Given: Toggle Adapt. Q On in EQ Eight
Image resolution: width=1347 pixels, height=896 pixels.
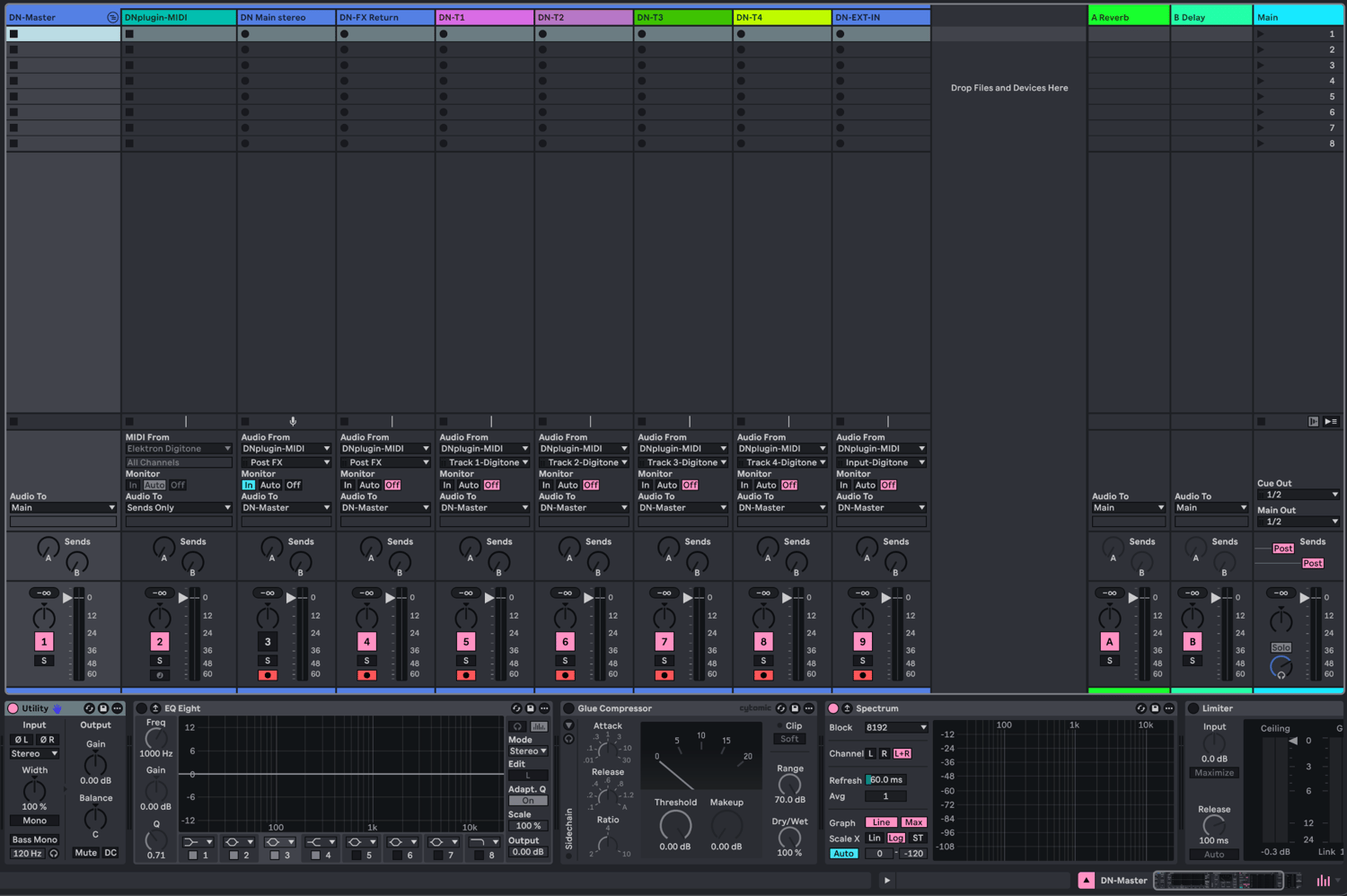Looking at the screenshot, I should point(528,801).
